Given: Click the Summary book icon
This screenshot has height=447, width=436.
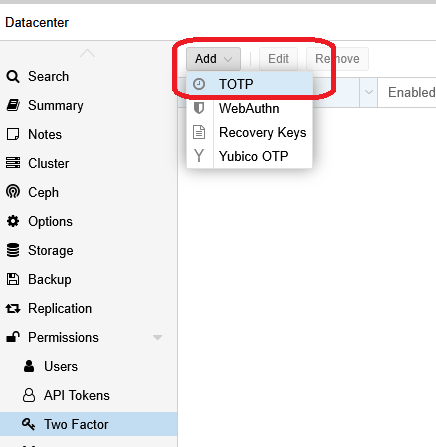Looking at the screenshot, I should [13, 105].
